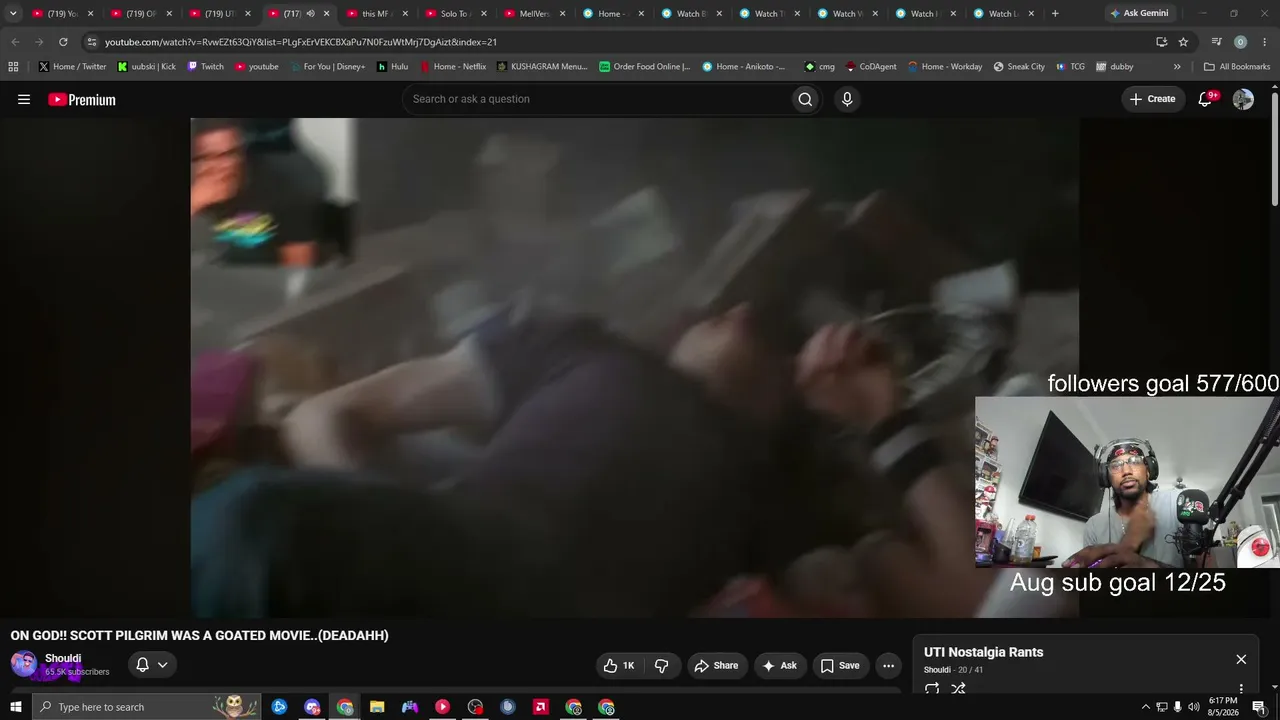Show hidden system tray icons

coord(1145,707)
